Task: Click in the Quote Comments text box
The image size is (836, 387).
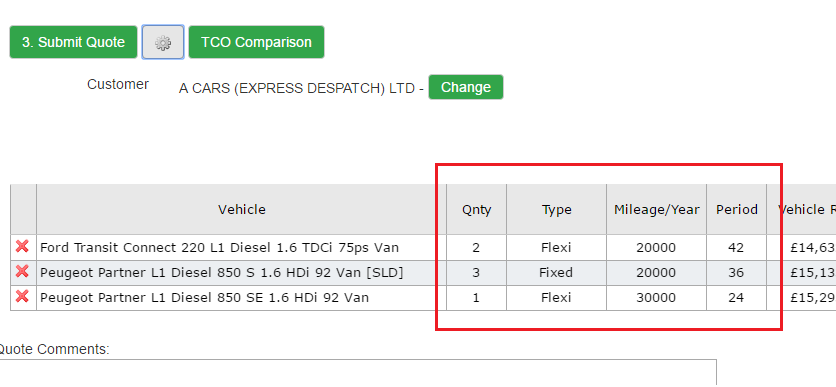Action: pyautogui.click(x=358, y=373)
